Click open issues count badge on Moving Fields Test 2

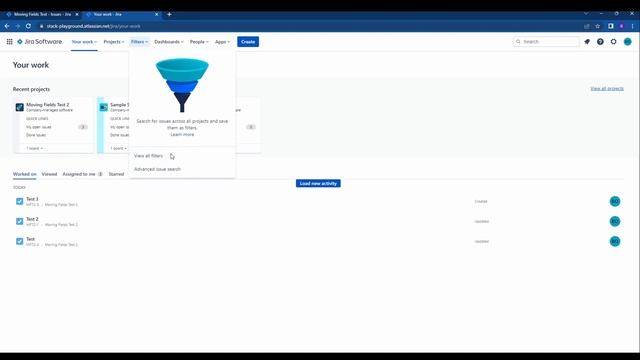click(x=83, y=127)
